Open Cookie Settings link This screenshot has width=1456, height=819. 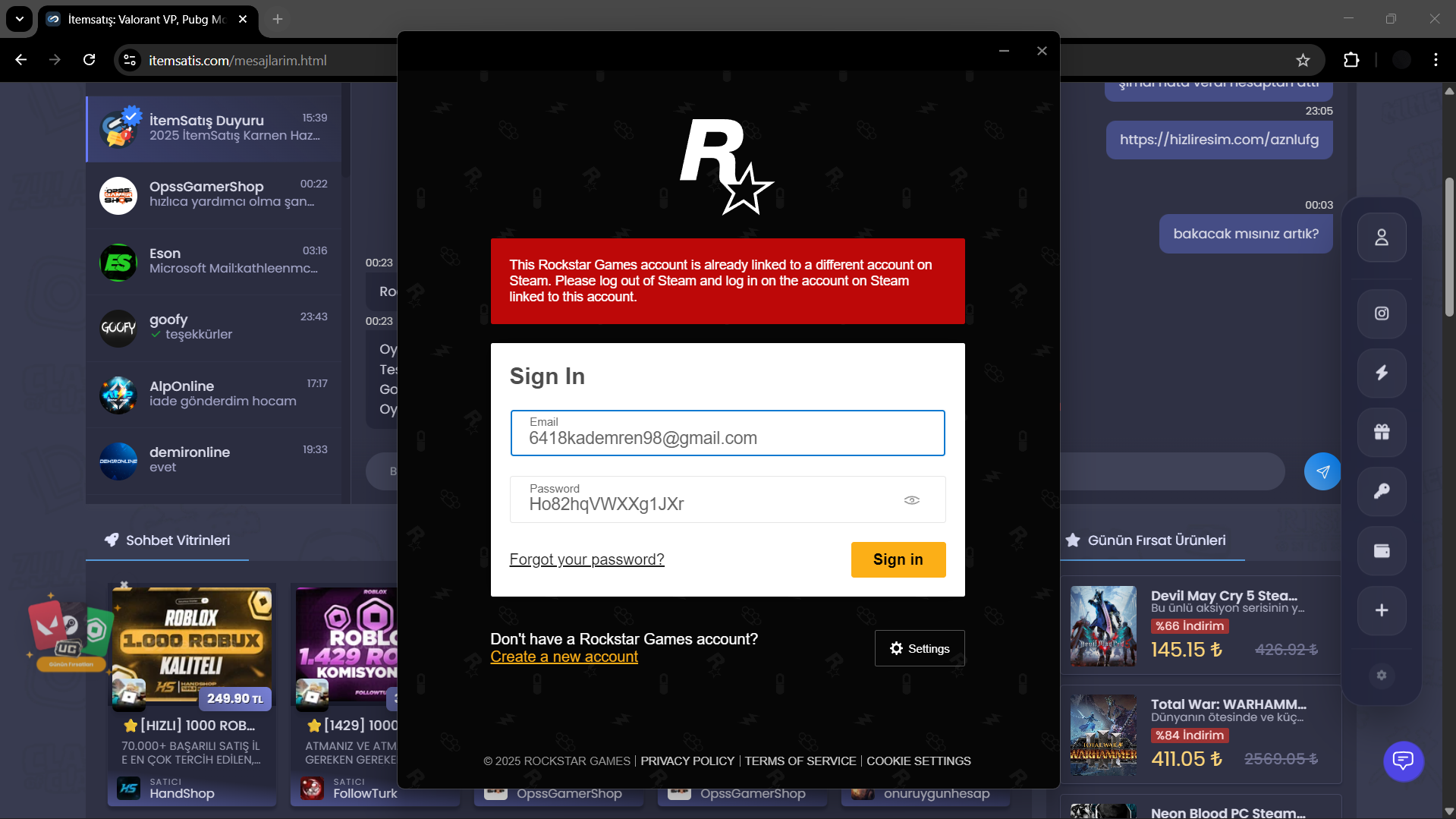tap(919, 761)
